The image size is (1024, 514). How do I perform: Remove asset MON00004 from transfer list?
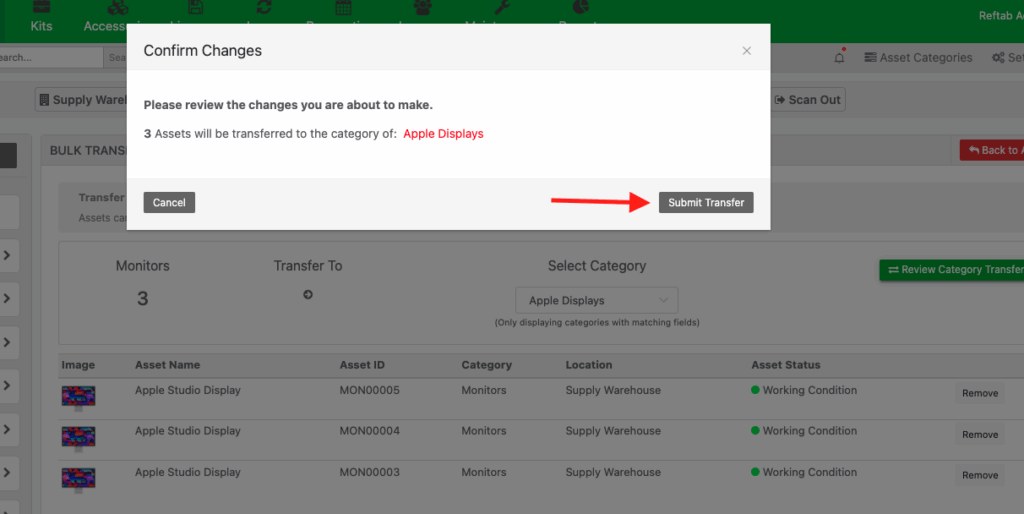click(980, 434)
